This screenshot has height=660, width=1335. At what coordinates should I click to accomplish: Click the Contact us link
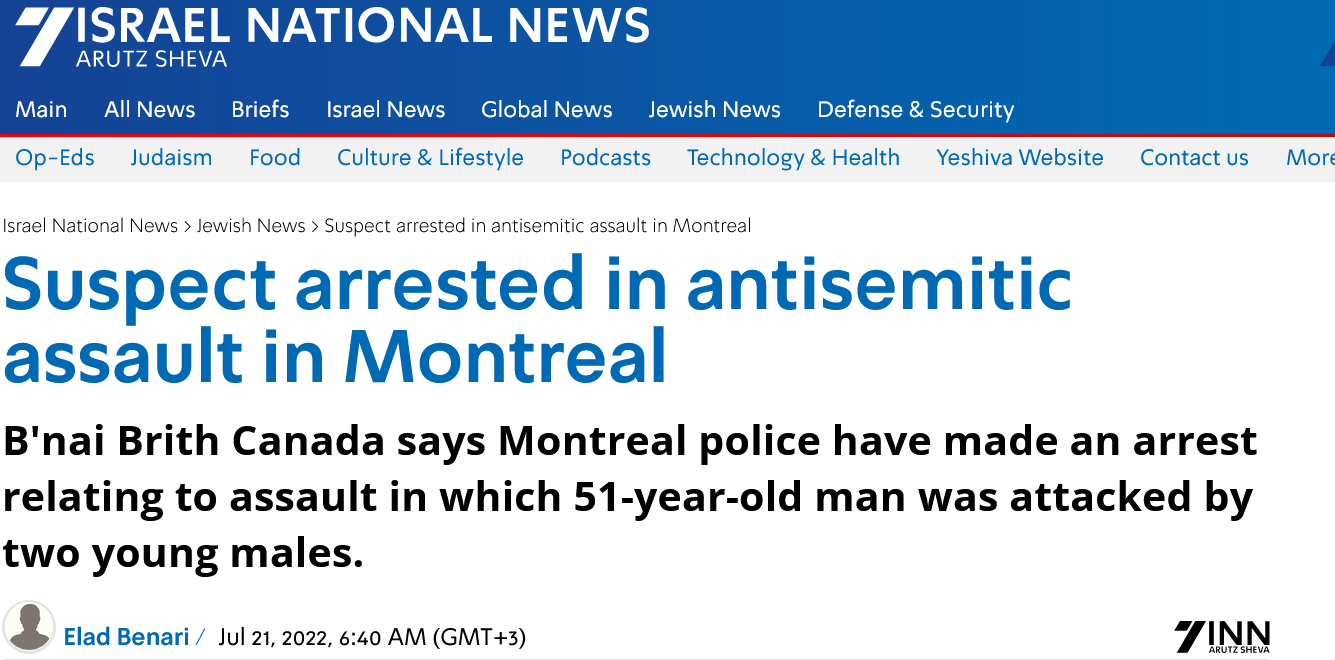(1194, 158)
